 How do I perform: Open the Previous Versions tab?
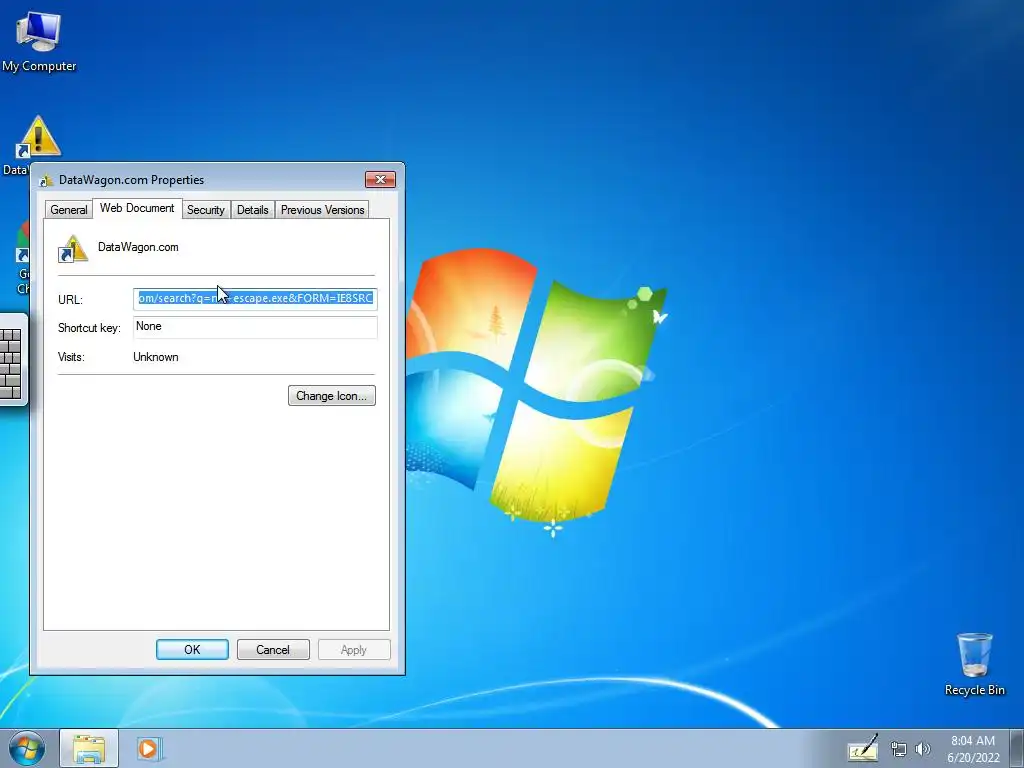click(x=323, y=210)
